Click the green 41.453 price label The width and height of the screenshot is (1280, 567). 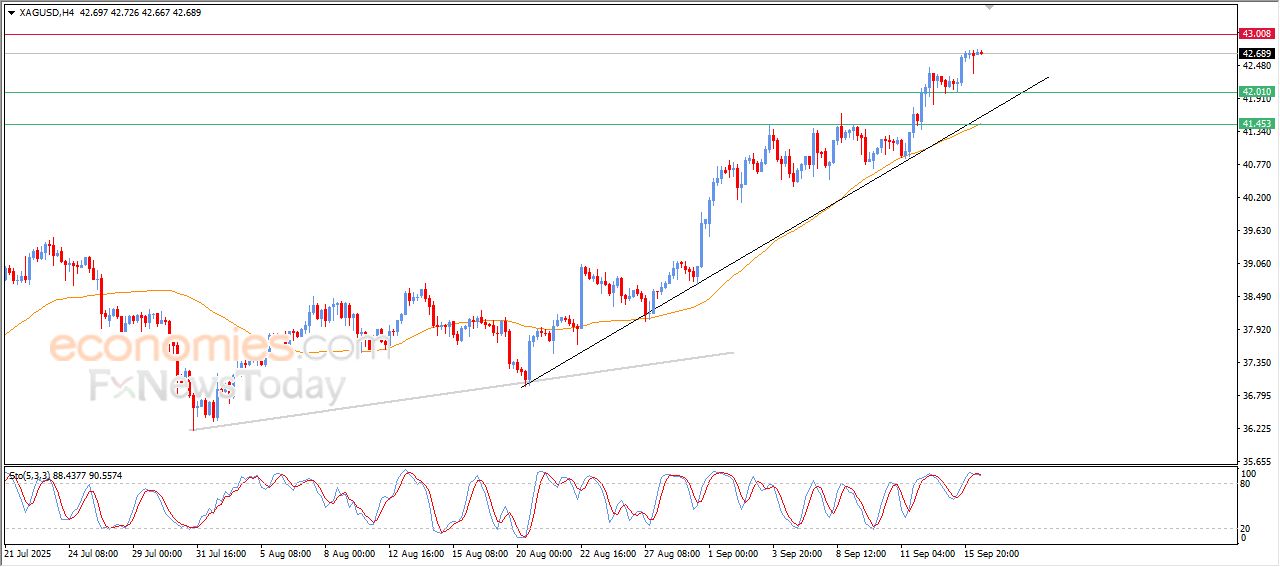(x=1256, y=124)
